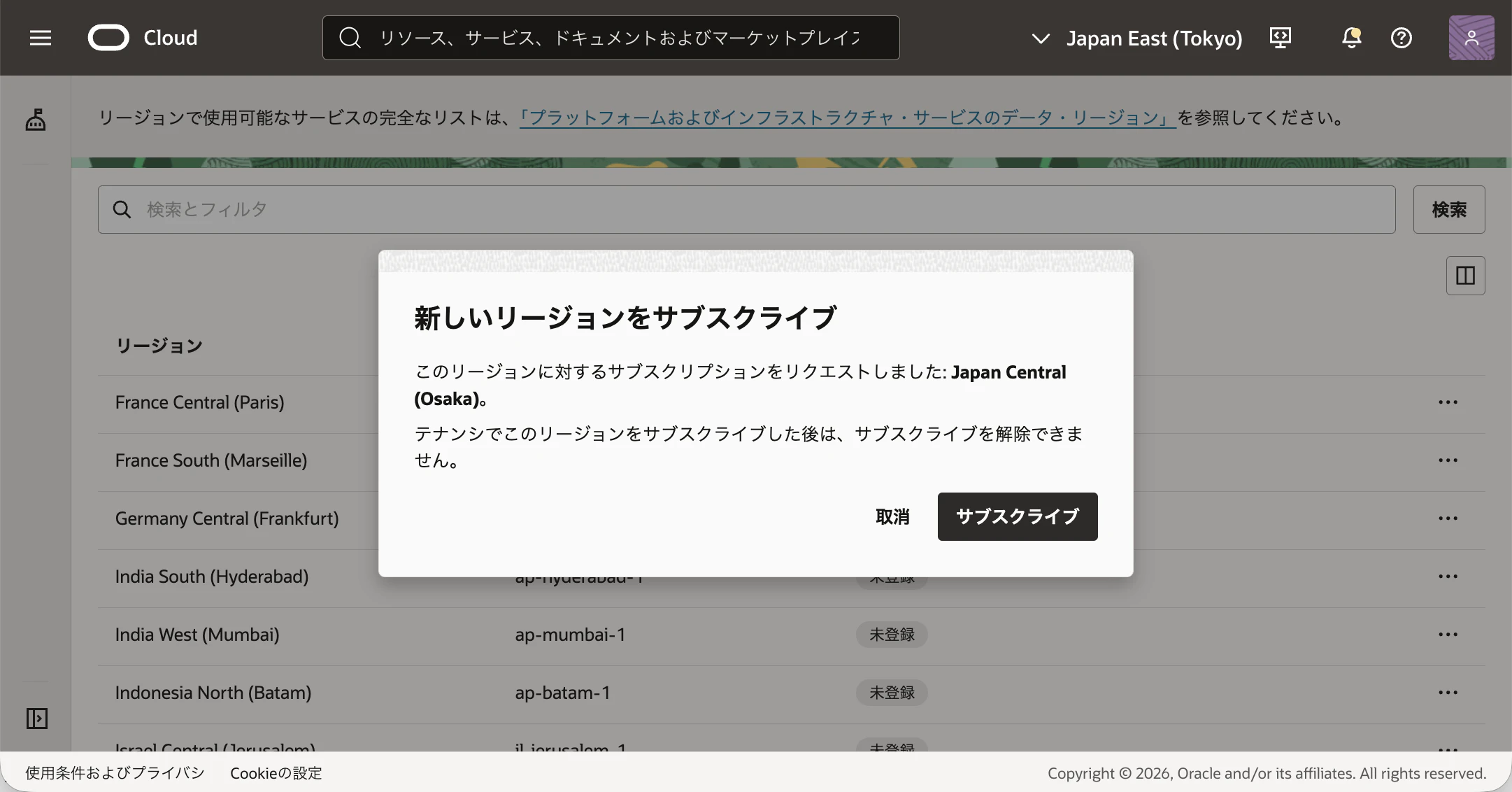Open actions menu for France Central (Paris)
The width and height of the screenshot is (1512, 792).
[x=1448, y=402]
